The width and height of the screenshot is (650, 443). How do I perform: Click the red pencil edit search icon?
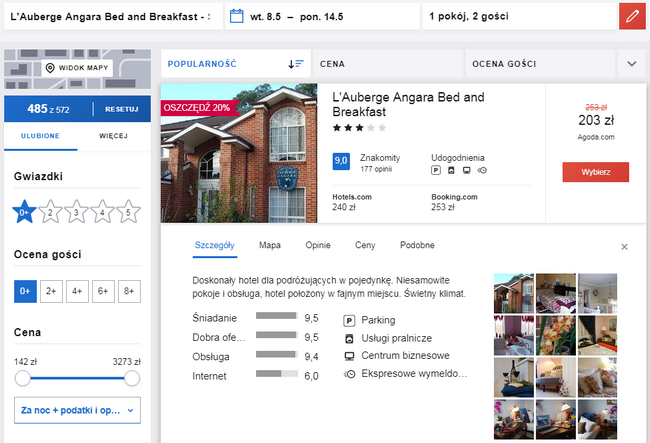[632, 17]
